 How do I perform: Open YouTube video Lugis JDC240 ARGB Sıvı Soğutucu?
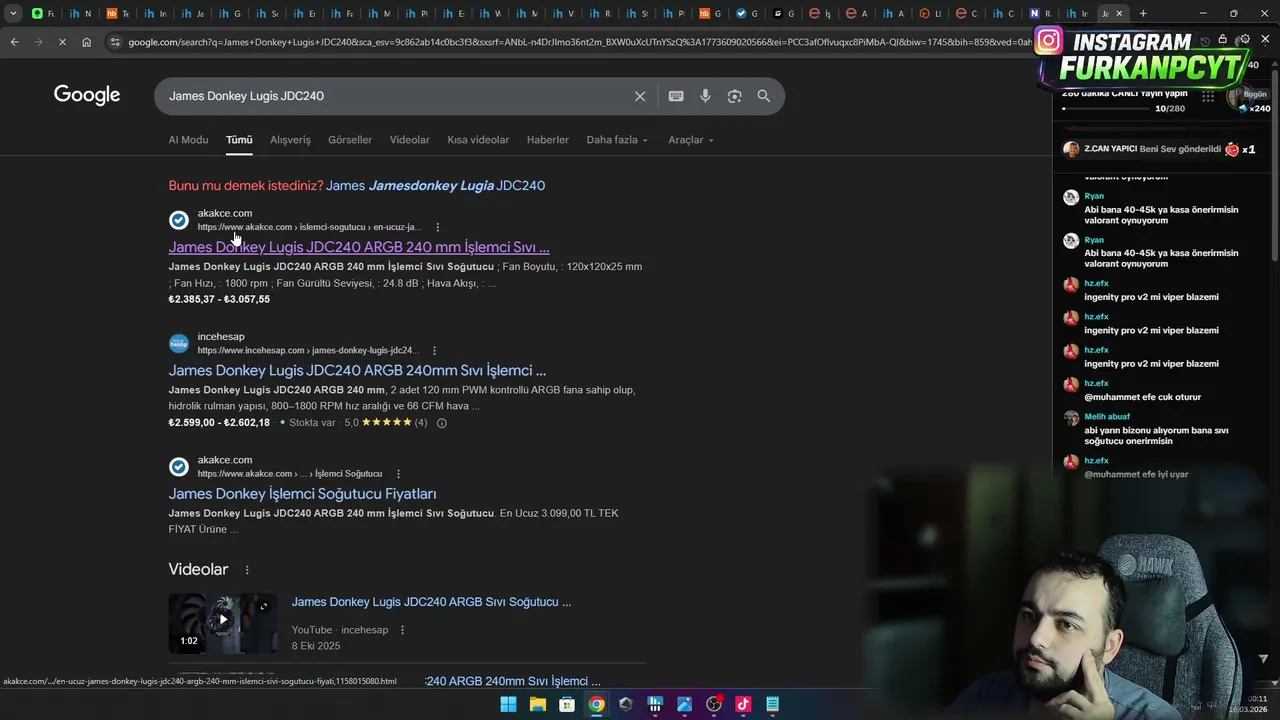(x=431, y=602)
